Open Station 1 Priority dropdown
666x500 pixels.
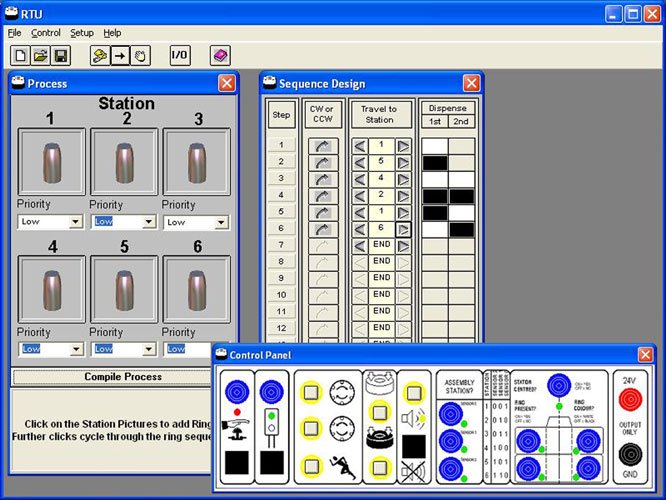coord(75,222)
